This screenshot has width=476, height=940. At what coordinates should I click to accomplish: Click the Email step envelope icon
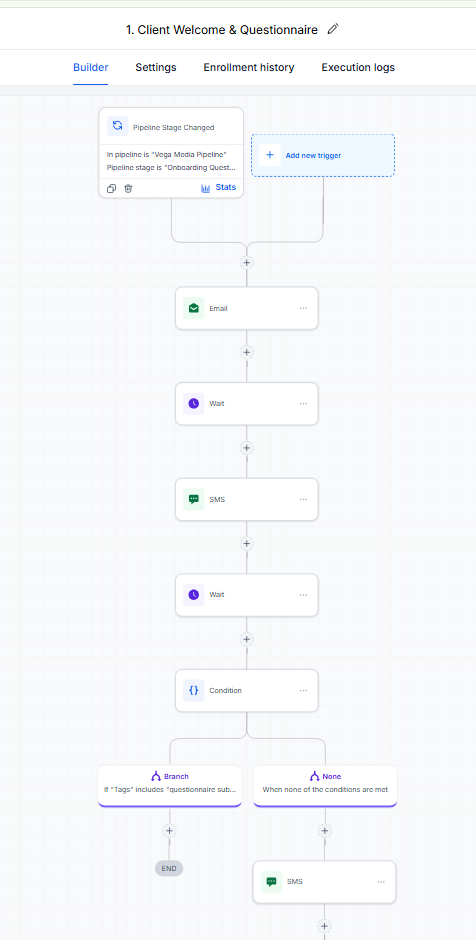[194, 308]
